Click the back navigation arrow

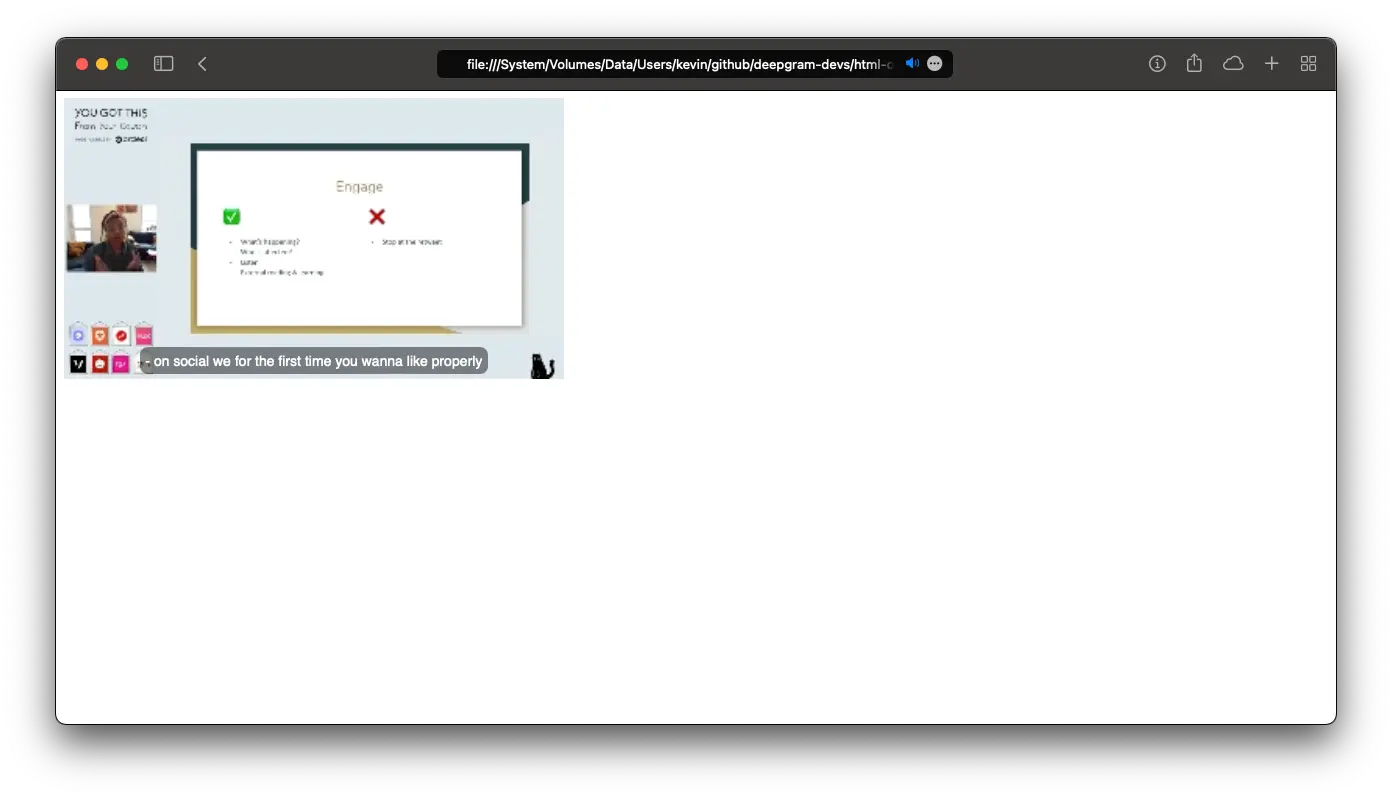202,63
